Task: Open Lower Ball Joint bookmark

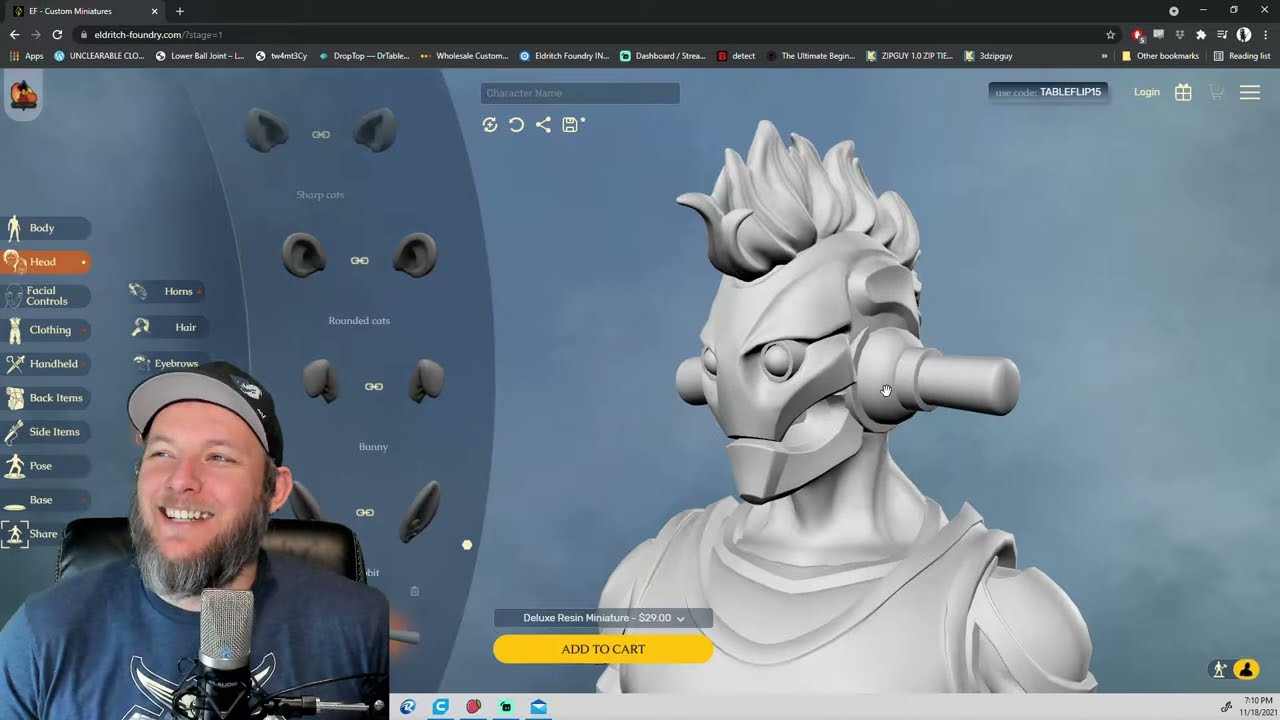Action: click(200, 56)
